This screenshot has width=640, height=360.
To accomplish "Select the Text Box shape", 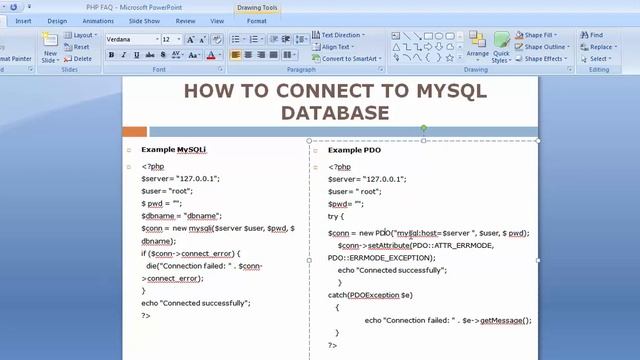I will tap(396, 36).
